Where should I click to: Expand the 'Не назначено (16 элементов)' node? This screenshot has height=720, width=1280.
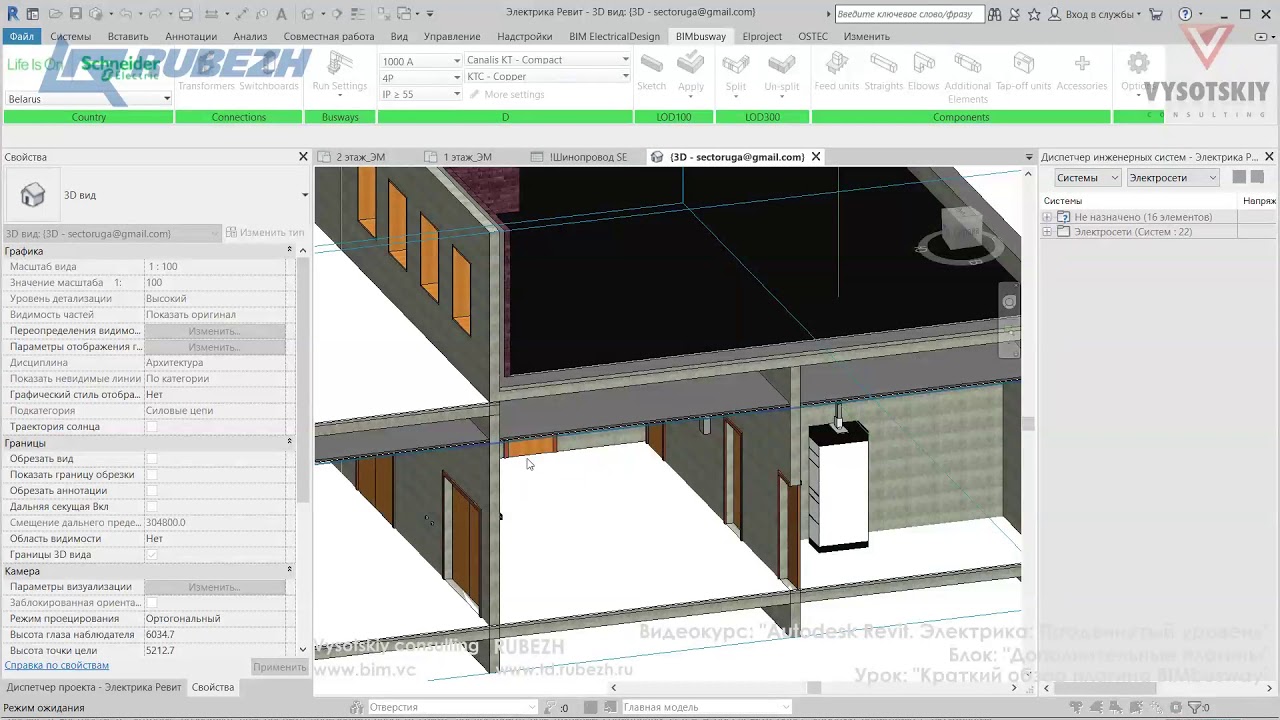(x=1047, y=217)
